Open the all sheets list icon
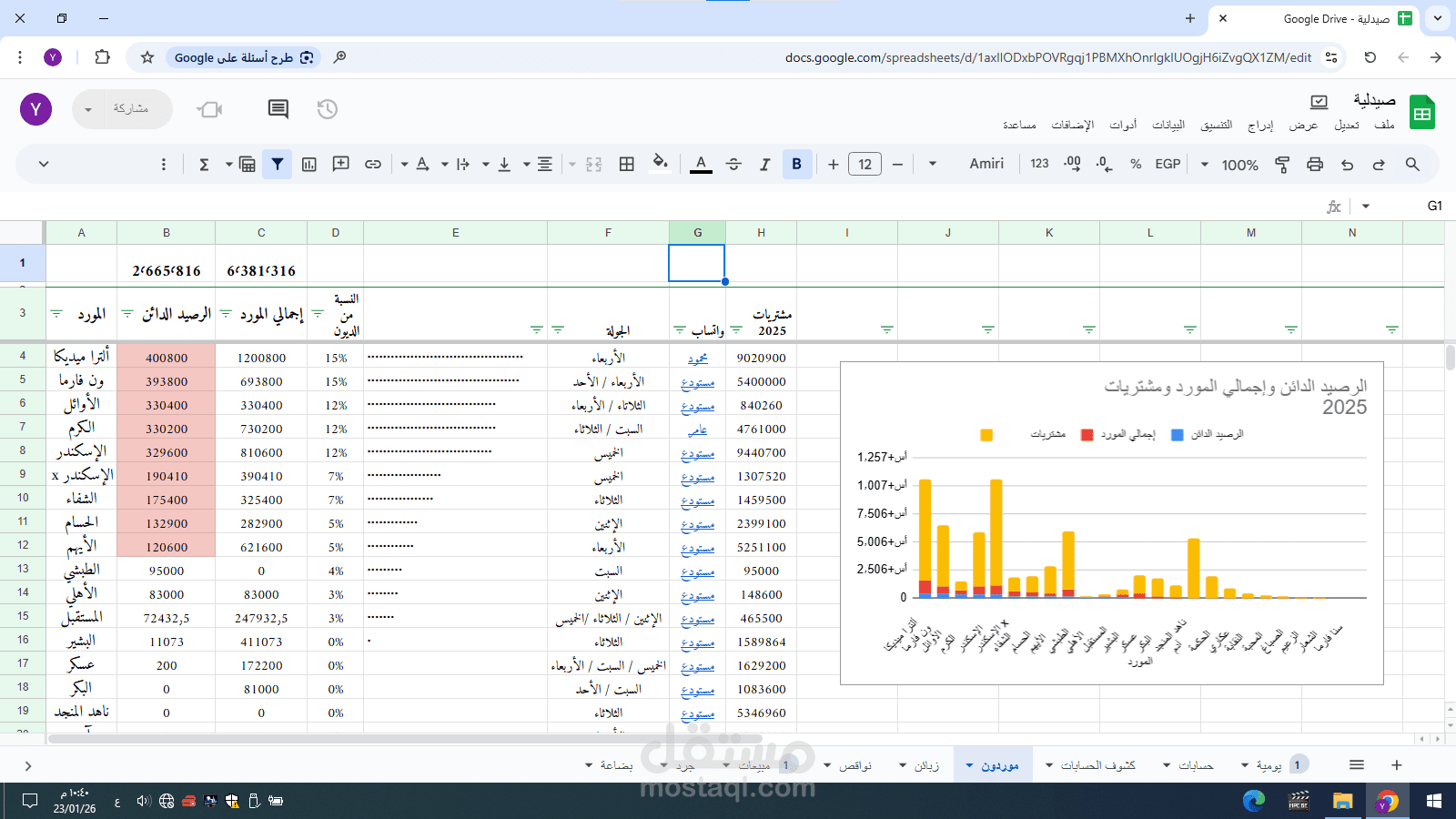 pyautogui.click(x=1357, y=765)
